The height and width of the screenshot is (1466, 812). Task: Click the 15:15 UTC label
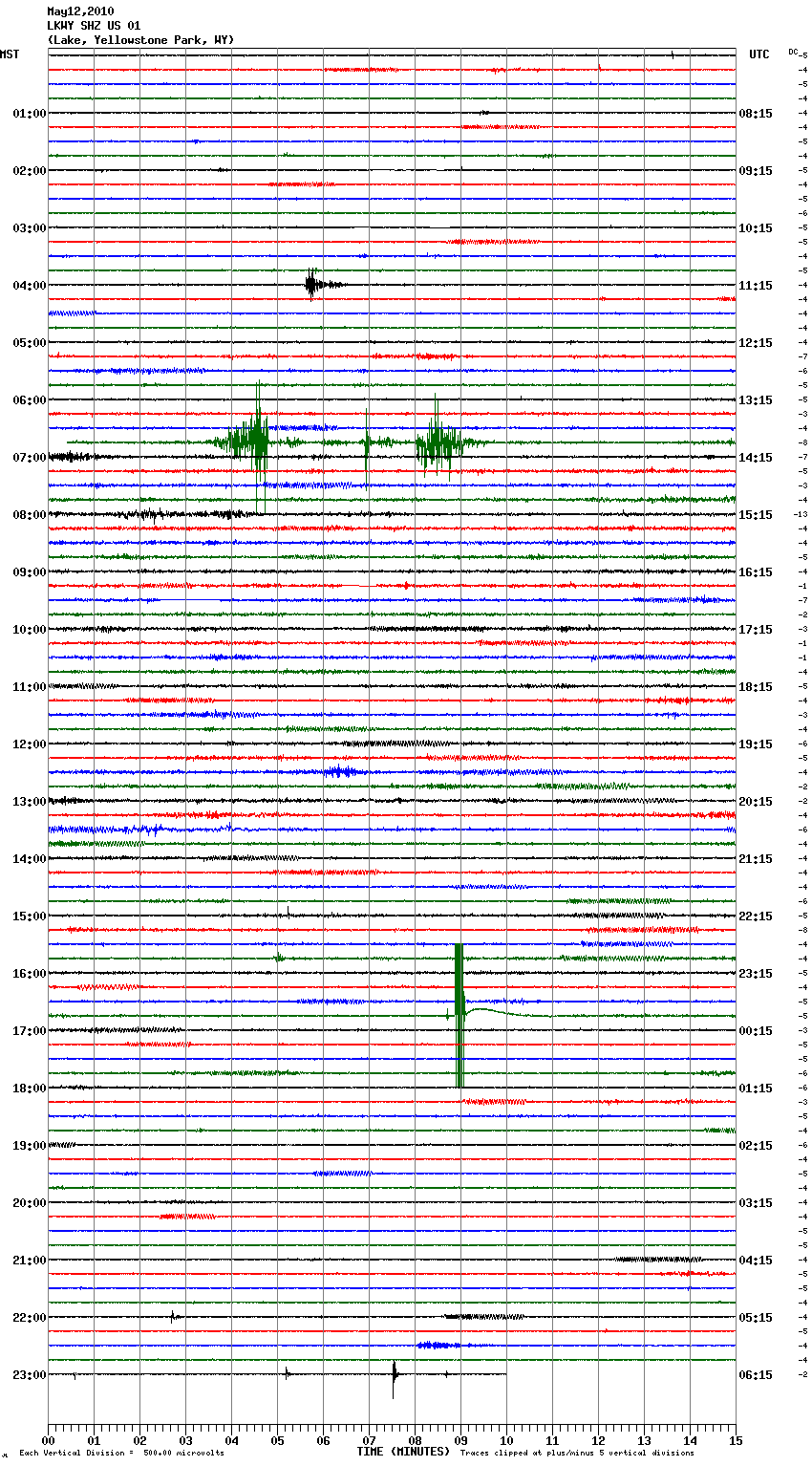(756, 515)
